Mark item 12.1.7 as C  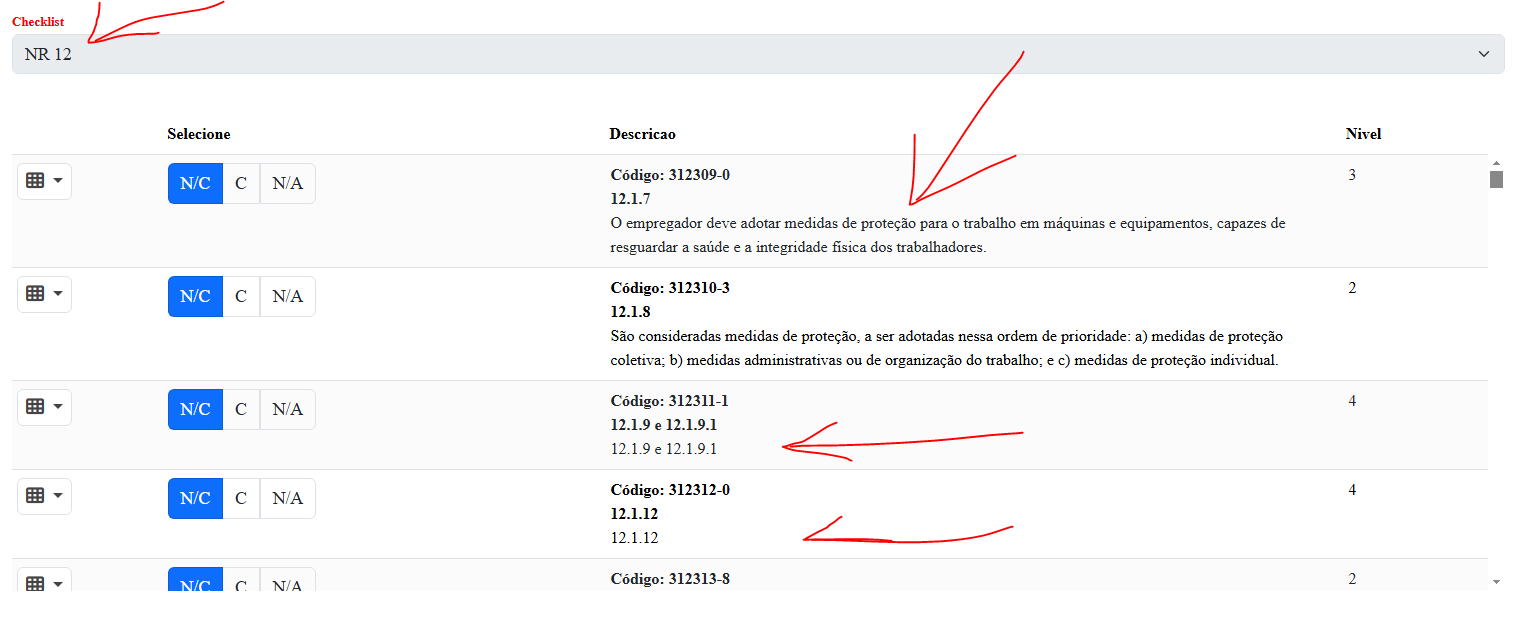[241, 183]
